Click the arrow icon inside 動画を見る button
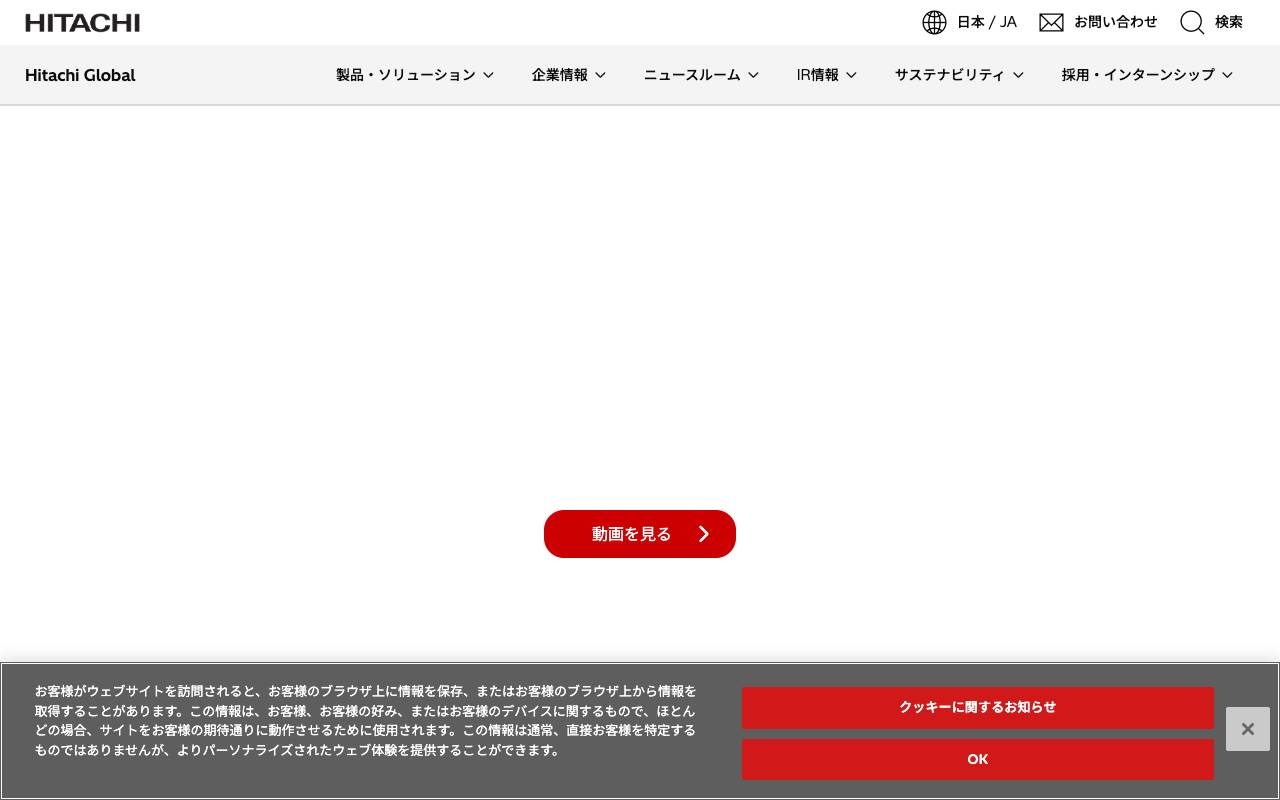This screenshot has width=1280, height=800. pyautogui.click(x=703, y=534)
